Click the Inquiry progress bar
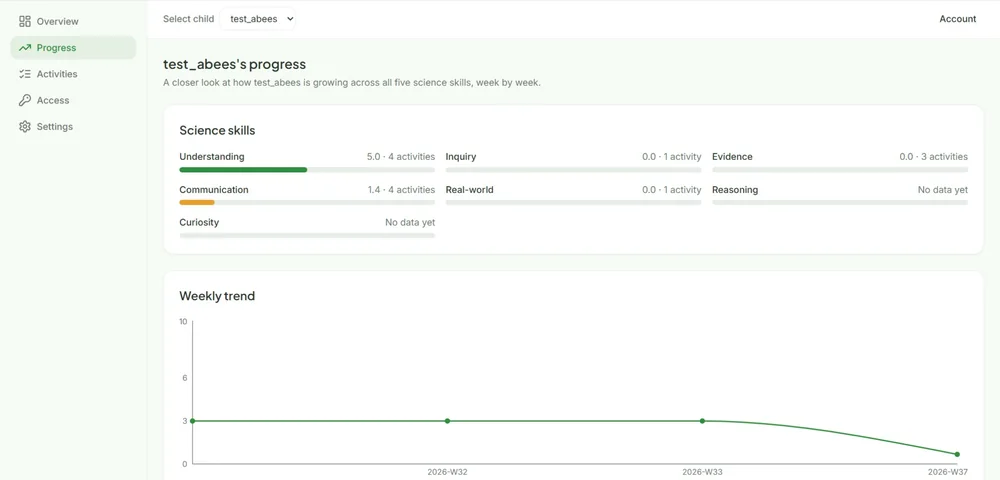Viewport: 1000px width, 480px height. (x=573, y=170)
